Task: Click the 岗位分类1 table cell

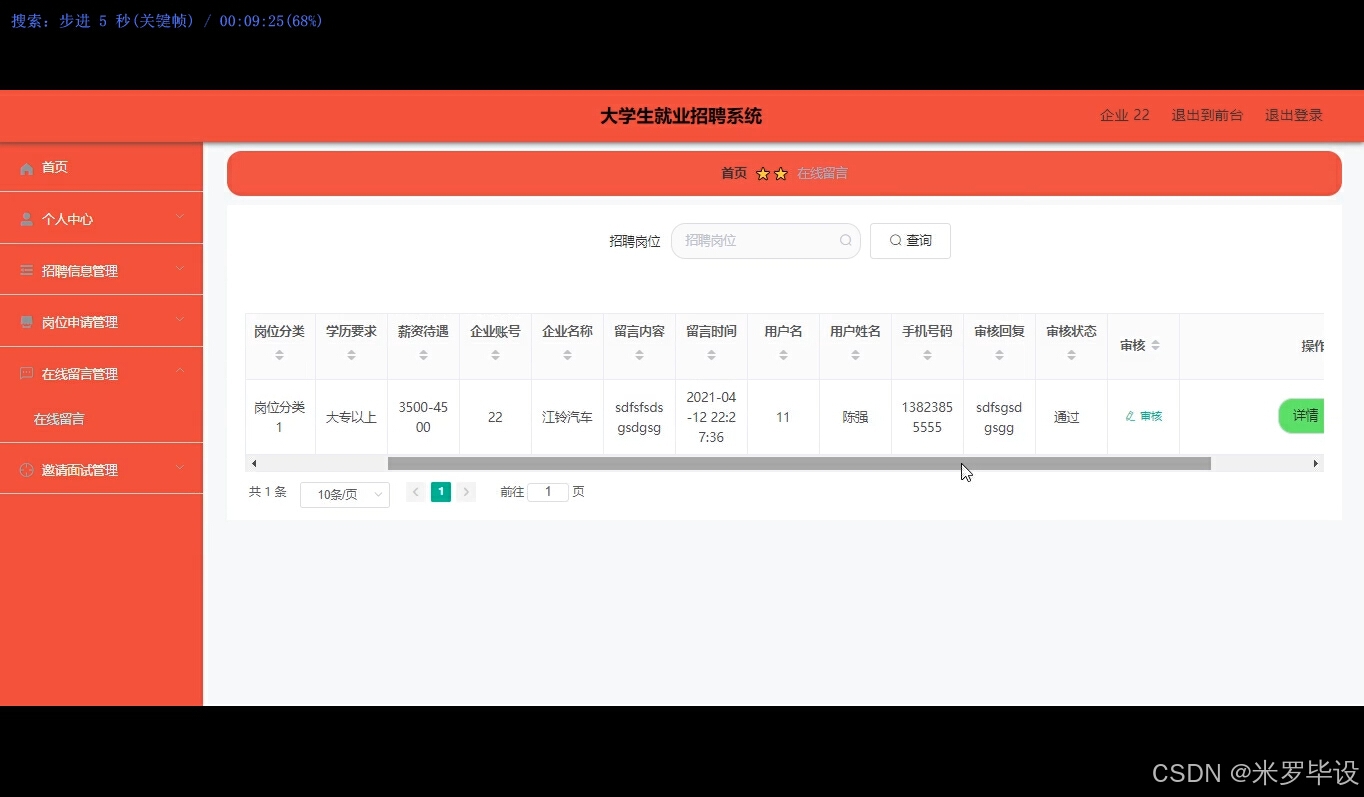Action: pyautogui.click(x=279, y=417)
